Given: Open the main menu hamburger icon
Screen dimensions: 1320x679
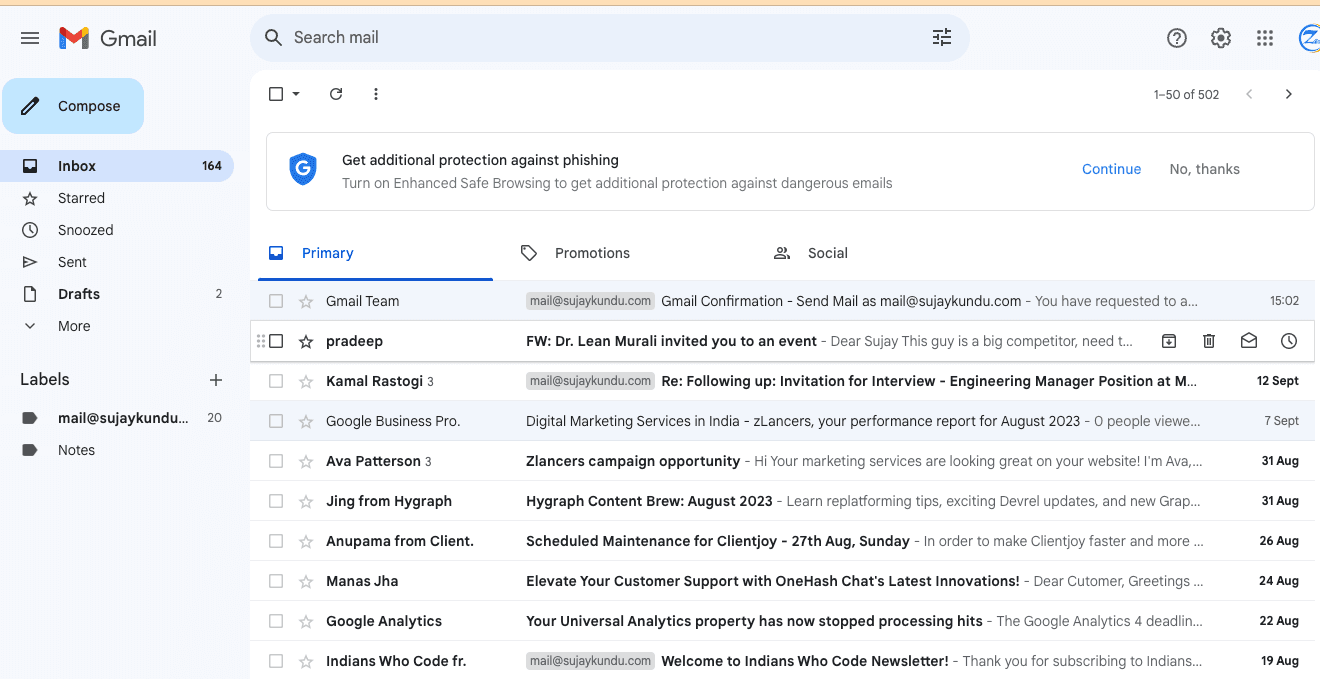Looking at the screenshot, I should pos(30,38).
